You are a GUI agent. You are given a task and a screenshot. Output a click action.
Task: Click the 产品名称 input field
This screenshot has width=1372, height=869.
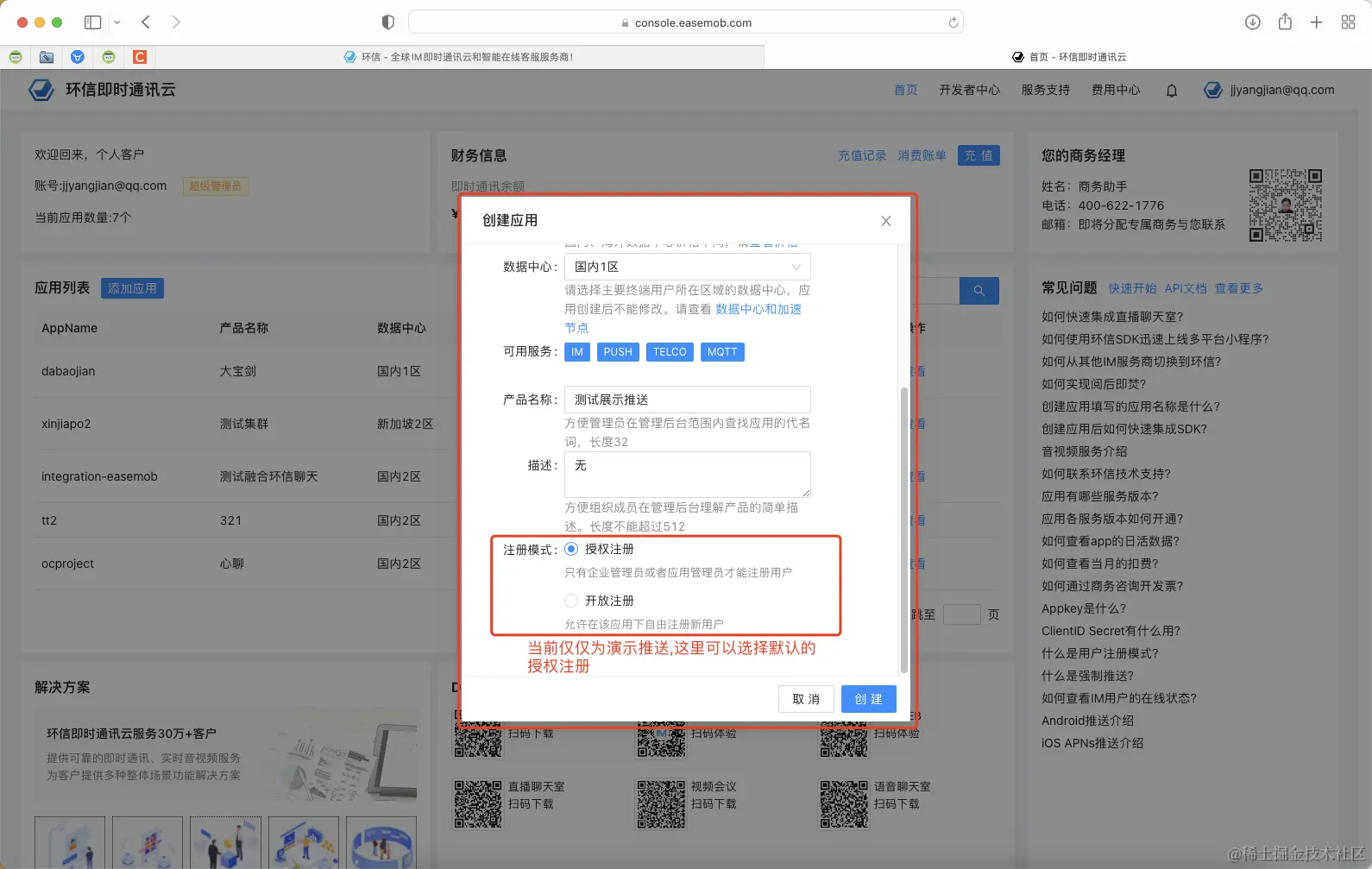[x=688, y=400]
